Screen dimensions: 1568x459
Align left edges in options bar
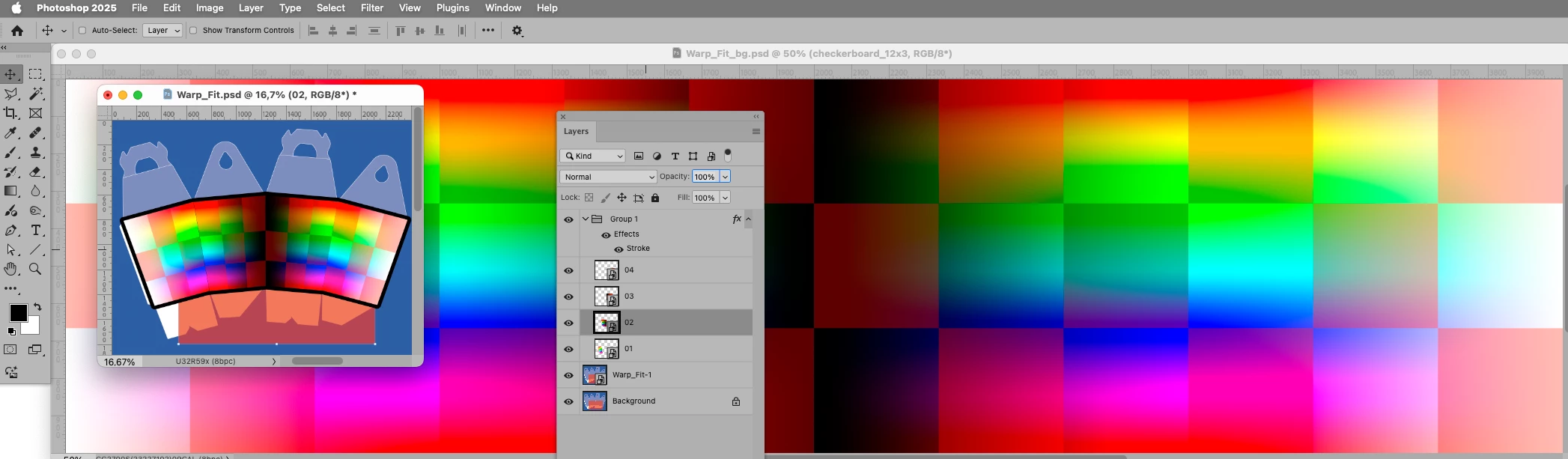click(x=314, y=31)
